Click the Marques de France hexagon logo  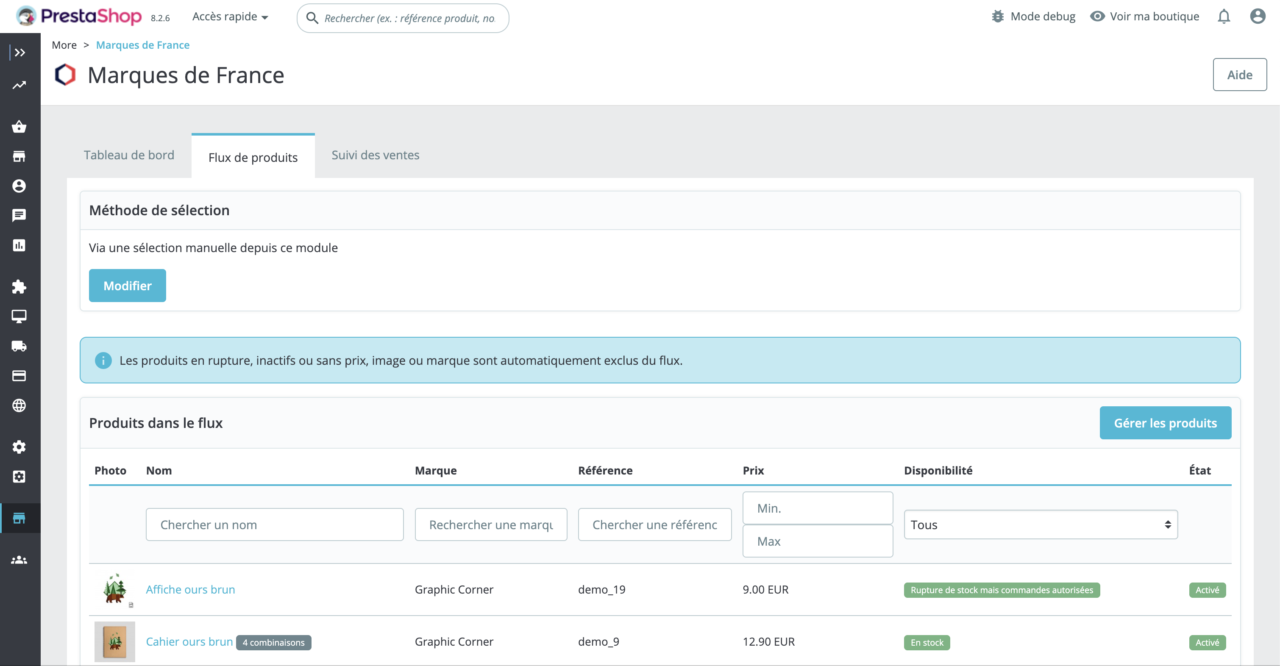[65, 75]
